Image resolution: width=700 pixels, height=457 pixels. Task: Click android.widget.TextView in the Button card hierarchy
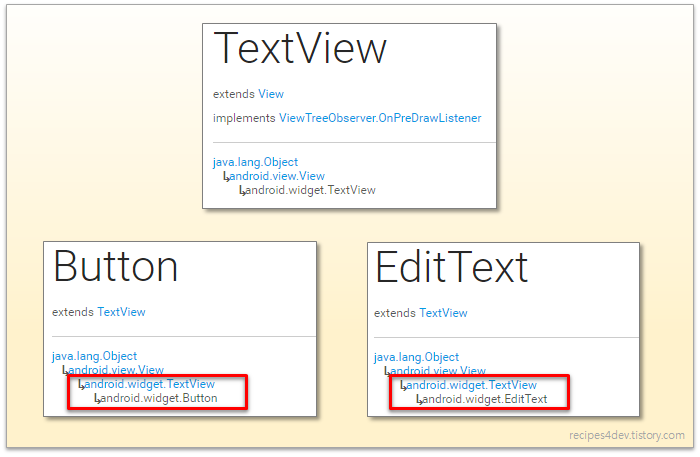pyautogui.click(x=150, y=384)
